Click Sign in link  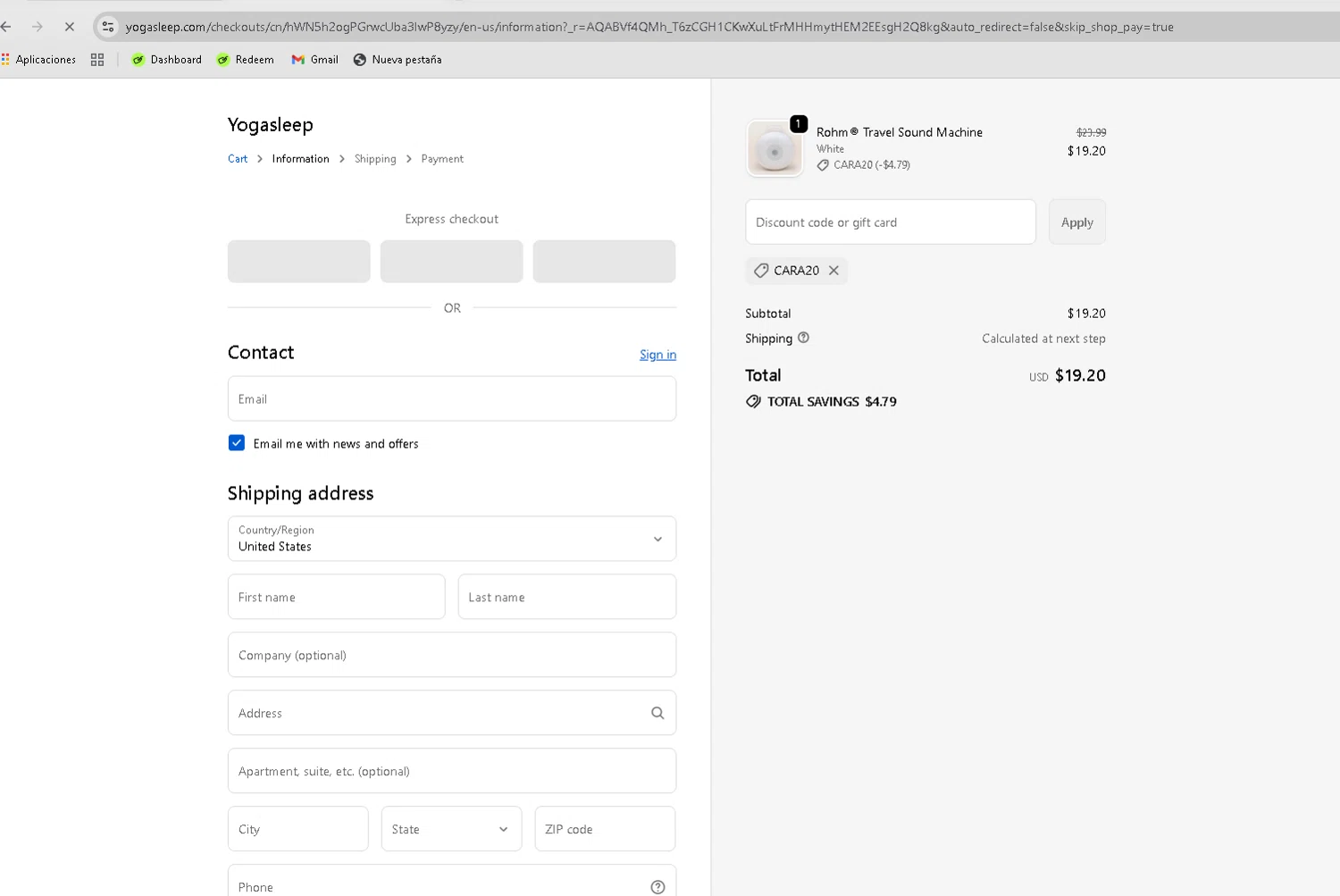pyautogui.click(x=657, y=355)
